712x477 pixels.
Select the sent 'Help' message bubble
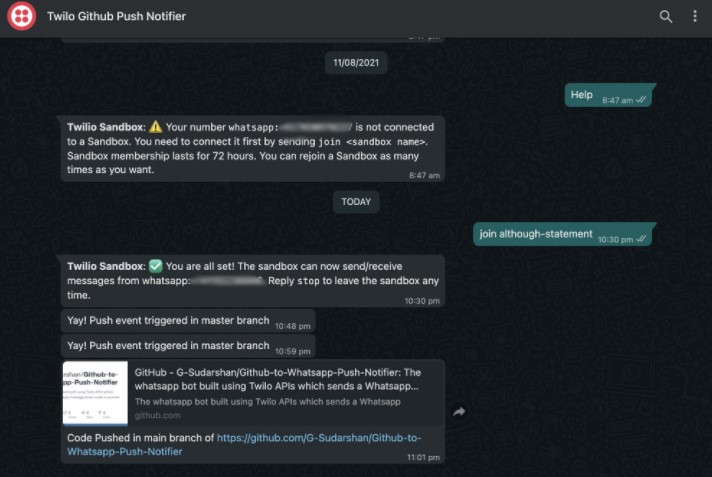[608, 95]
